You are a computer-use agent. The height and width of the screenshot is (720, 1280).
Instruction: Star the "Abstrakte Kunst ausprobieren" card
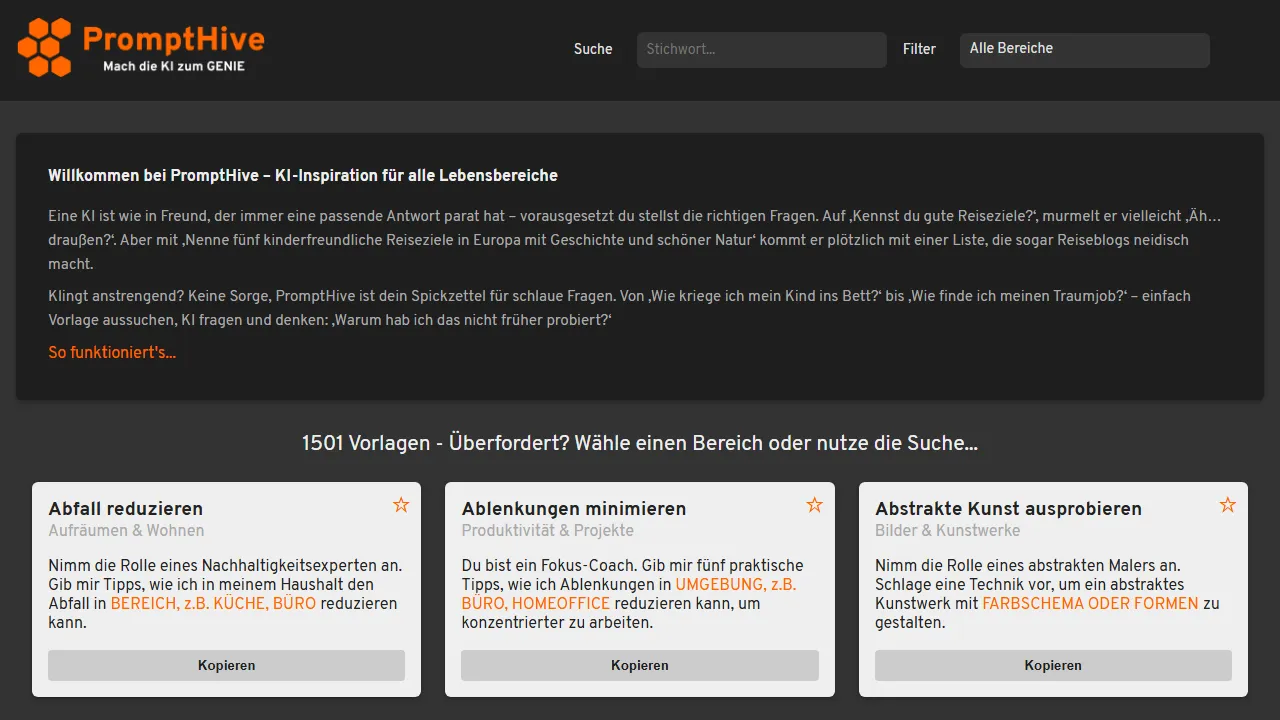tap(1227, 505)
